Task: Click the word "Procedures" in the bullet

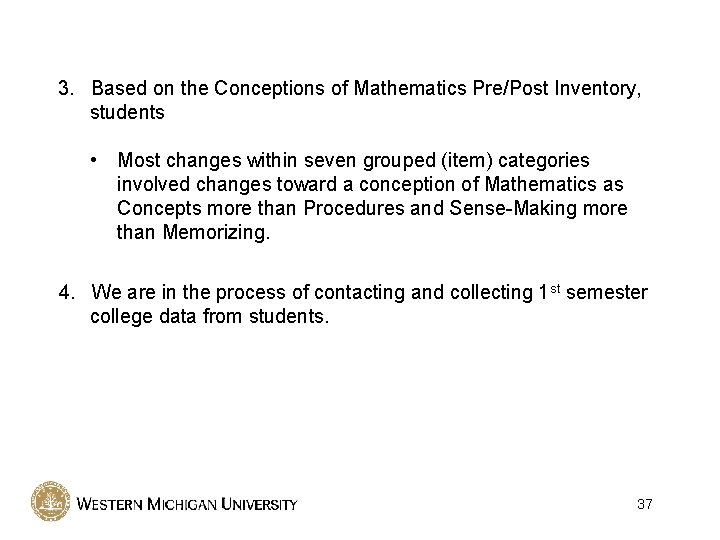Action: (x=354, y=208)
